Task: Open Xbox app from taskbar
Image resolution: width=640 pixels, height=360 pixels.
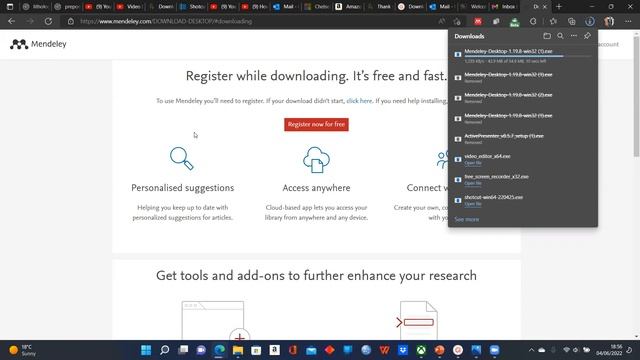Action: (421, 350)
